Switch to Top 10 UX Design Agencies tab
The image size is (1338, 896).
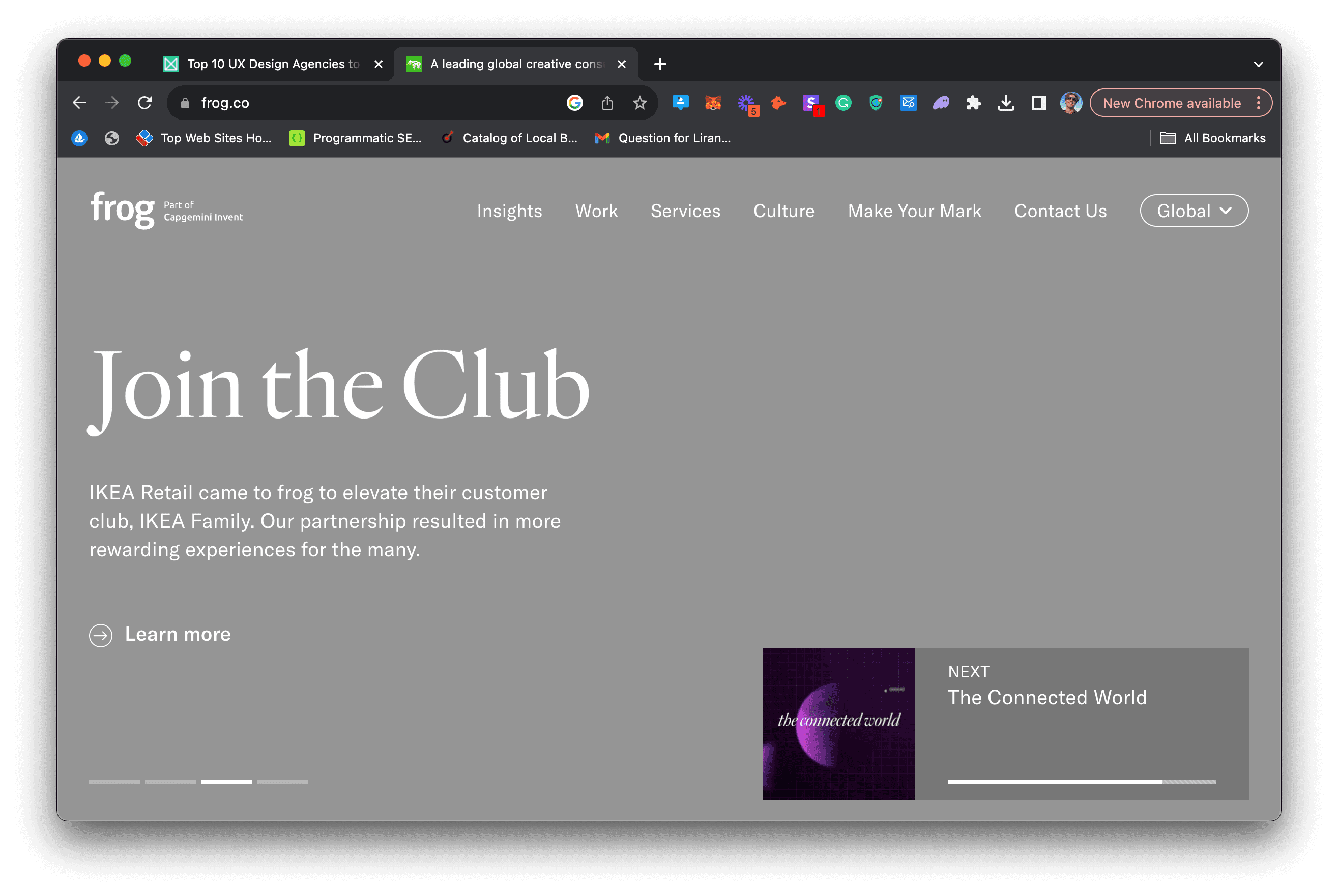(x=273, y=64)
